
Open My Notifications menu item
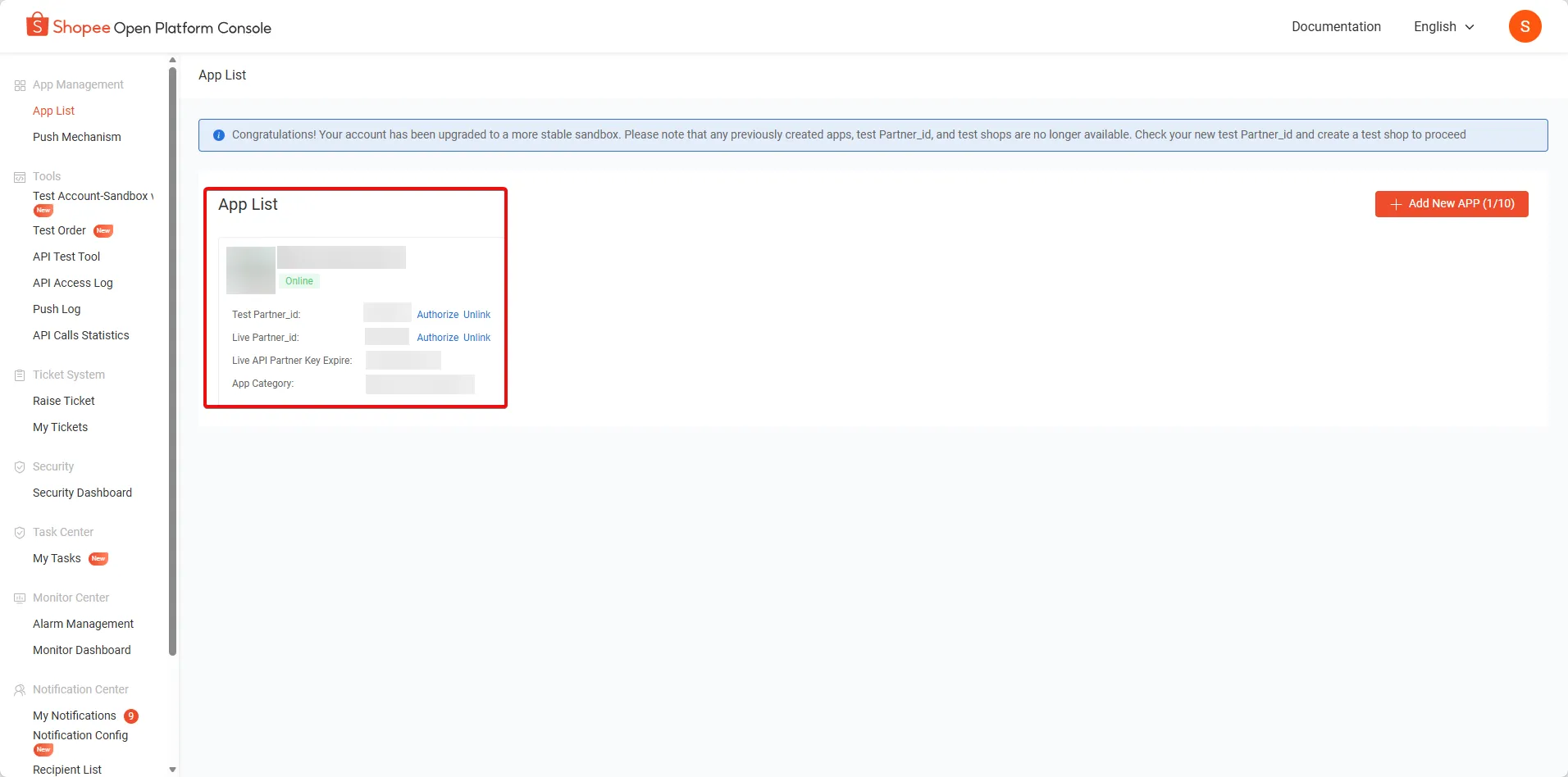75,716
